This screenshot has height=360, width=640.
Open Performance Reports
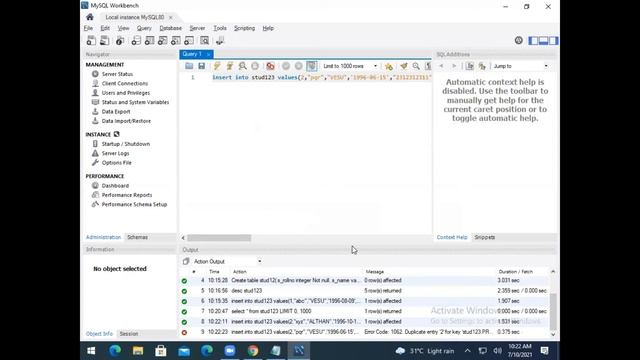click(127, 195)
